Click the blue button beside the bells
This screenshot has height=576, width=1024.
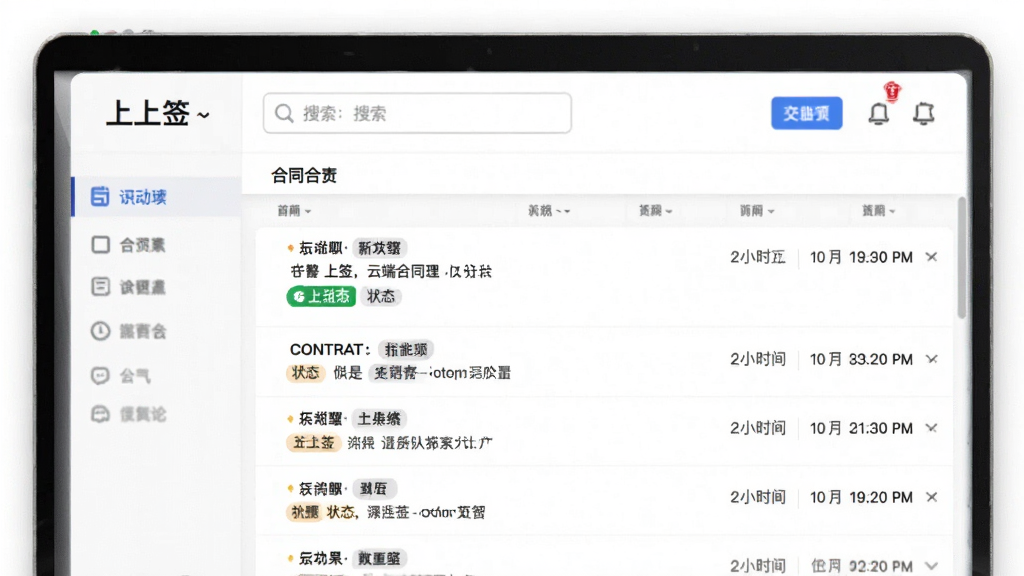point(807,113)
